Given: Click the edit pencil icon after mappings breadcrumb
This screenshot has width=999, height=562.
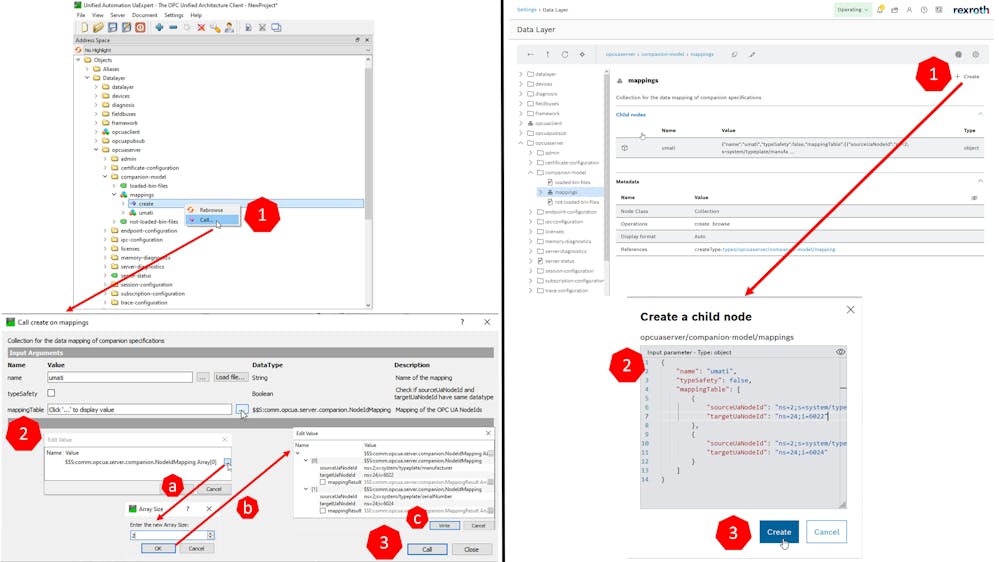Looking at the screenshot, I should click(x=752, y=55).
